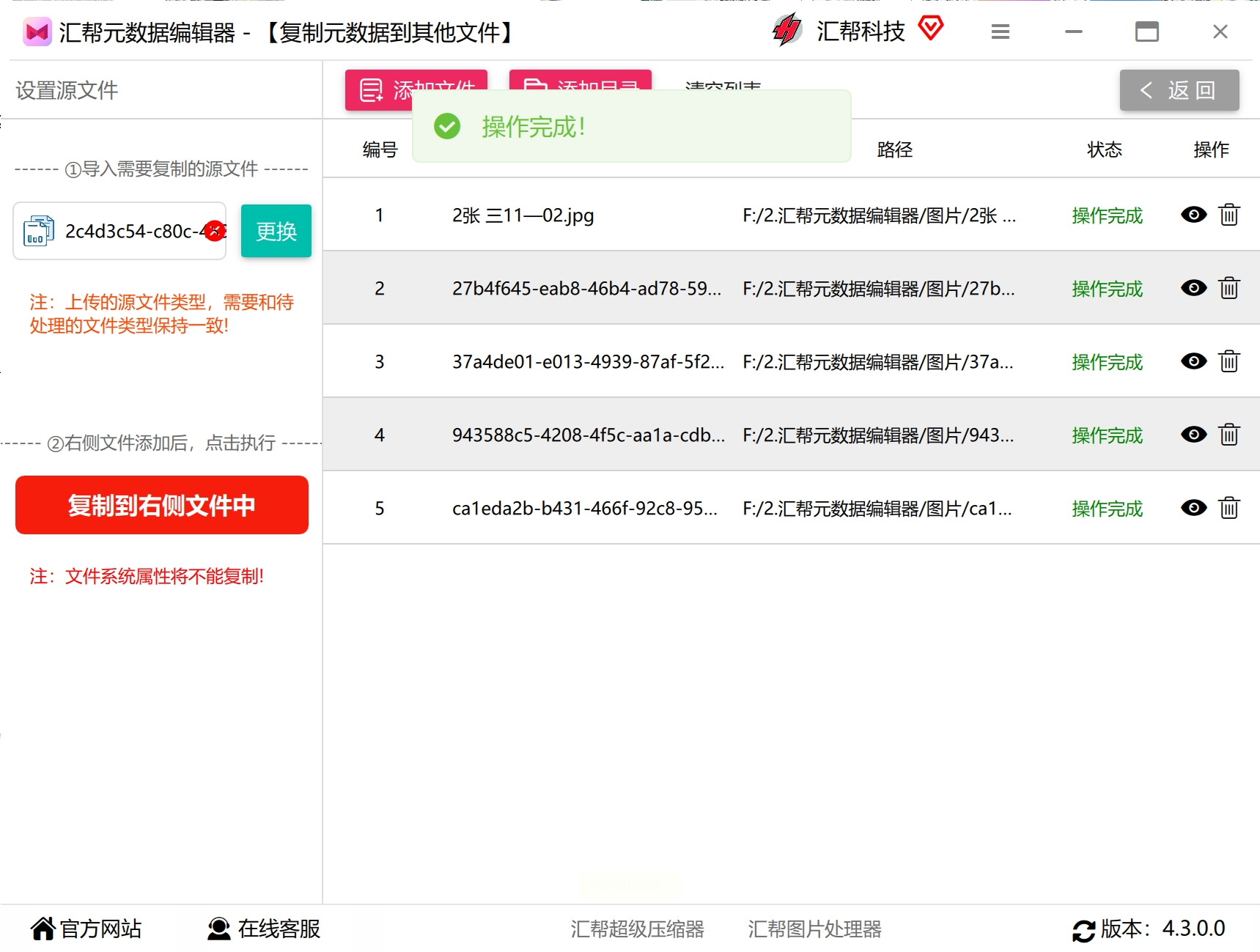This screenshot has width=1260, height=952.
Task: View row 1 file via eye icon
Action: 1193,215
